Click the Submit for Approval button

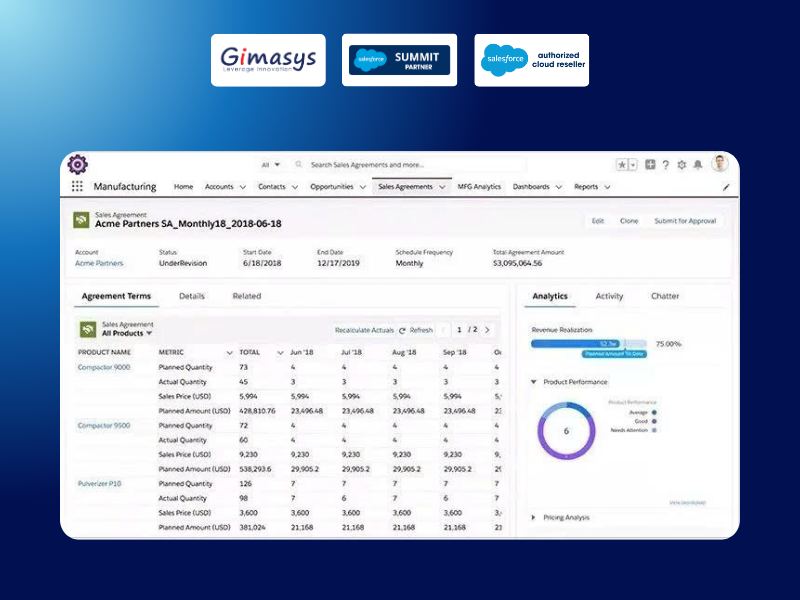[688, 221]
